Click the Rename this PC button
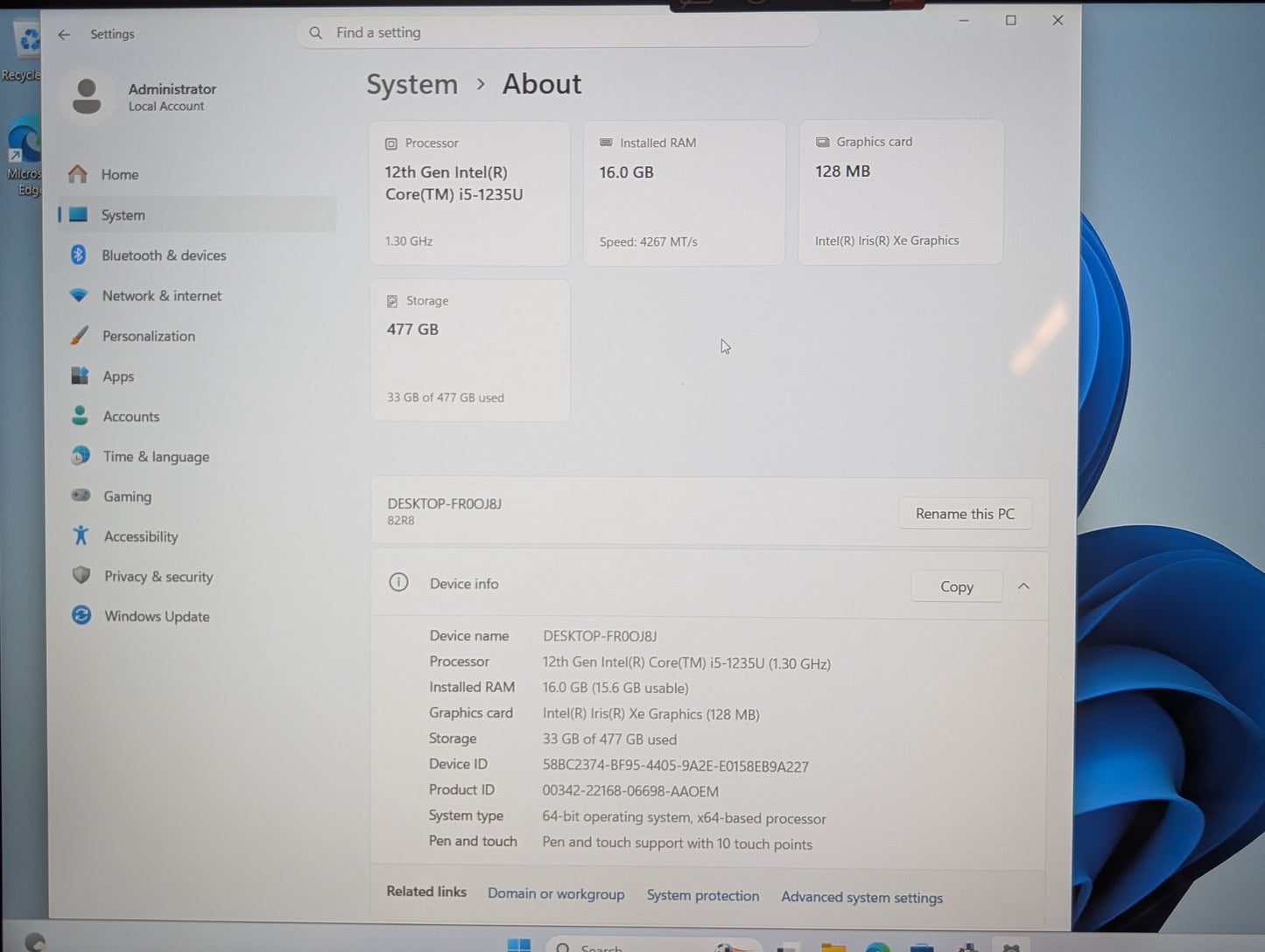The height and width of the screenshot is (952, 1265). 965,514
